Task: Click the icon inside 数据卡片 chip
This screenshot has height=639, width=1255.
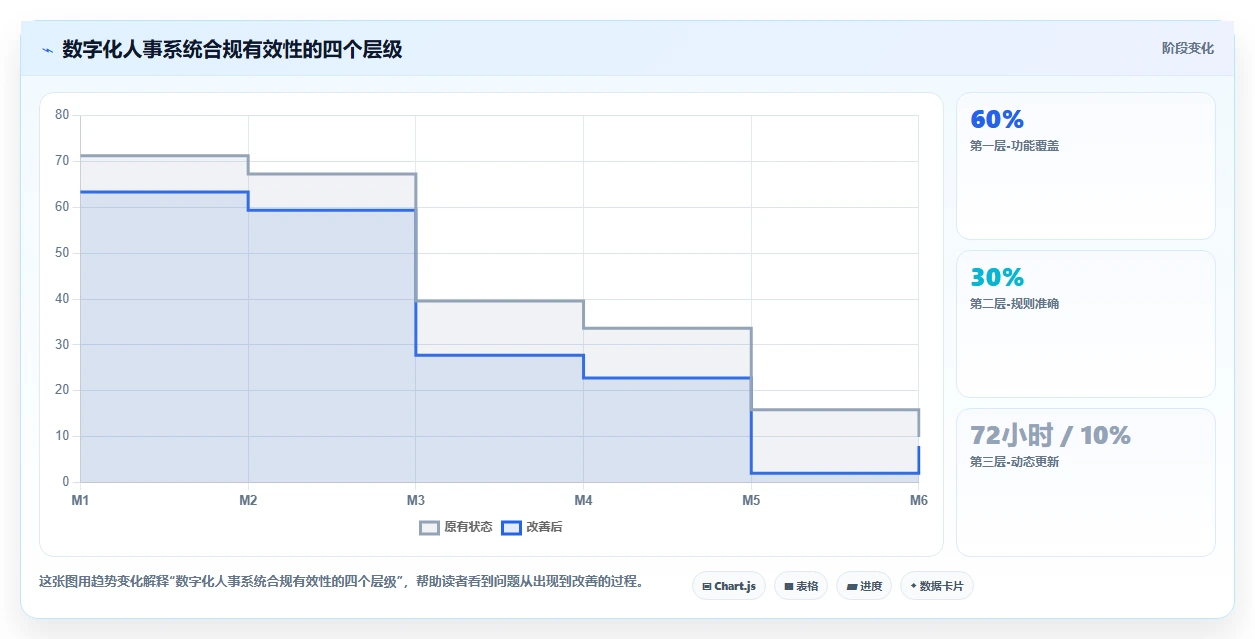Action: tap(913, 587)
